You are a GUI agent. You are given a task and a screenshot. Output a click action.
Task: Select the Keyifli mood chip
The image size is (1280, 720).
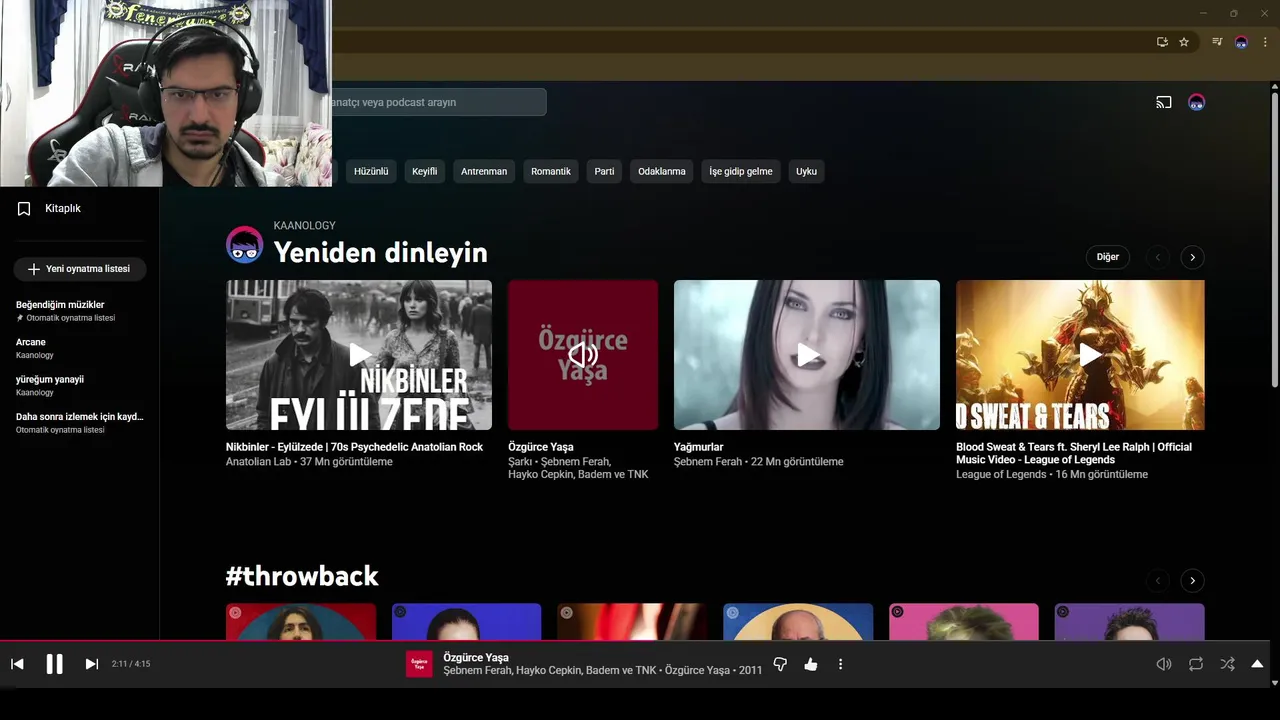[x=424, y=171]
